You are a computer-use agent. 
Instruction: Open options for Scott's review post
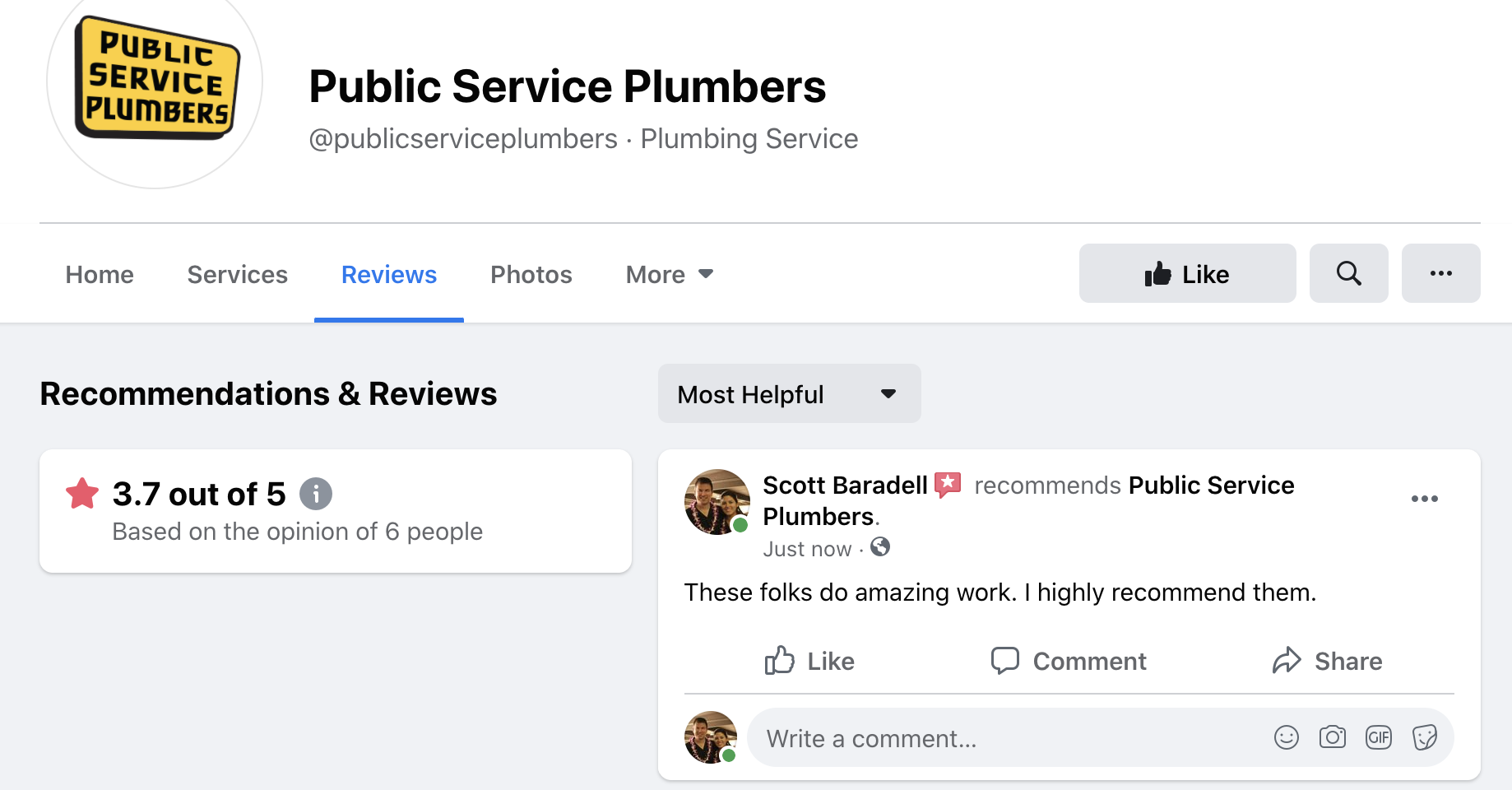coord(1425,499)
